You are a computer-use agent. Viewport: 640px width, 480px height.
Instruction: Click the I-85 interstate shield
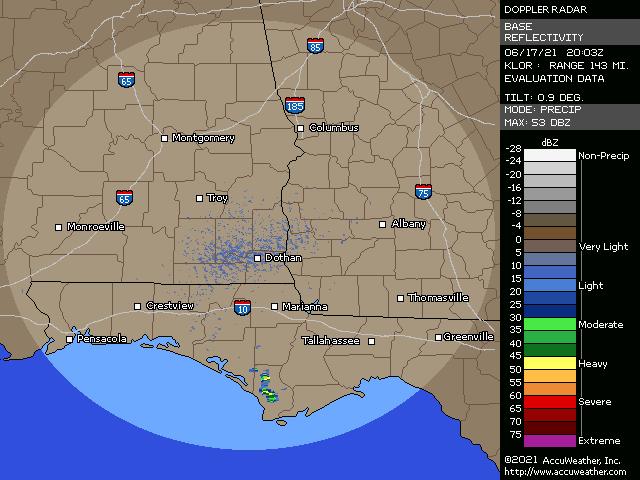click(x=315, y=46)
